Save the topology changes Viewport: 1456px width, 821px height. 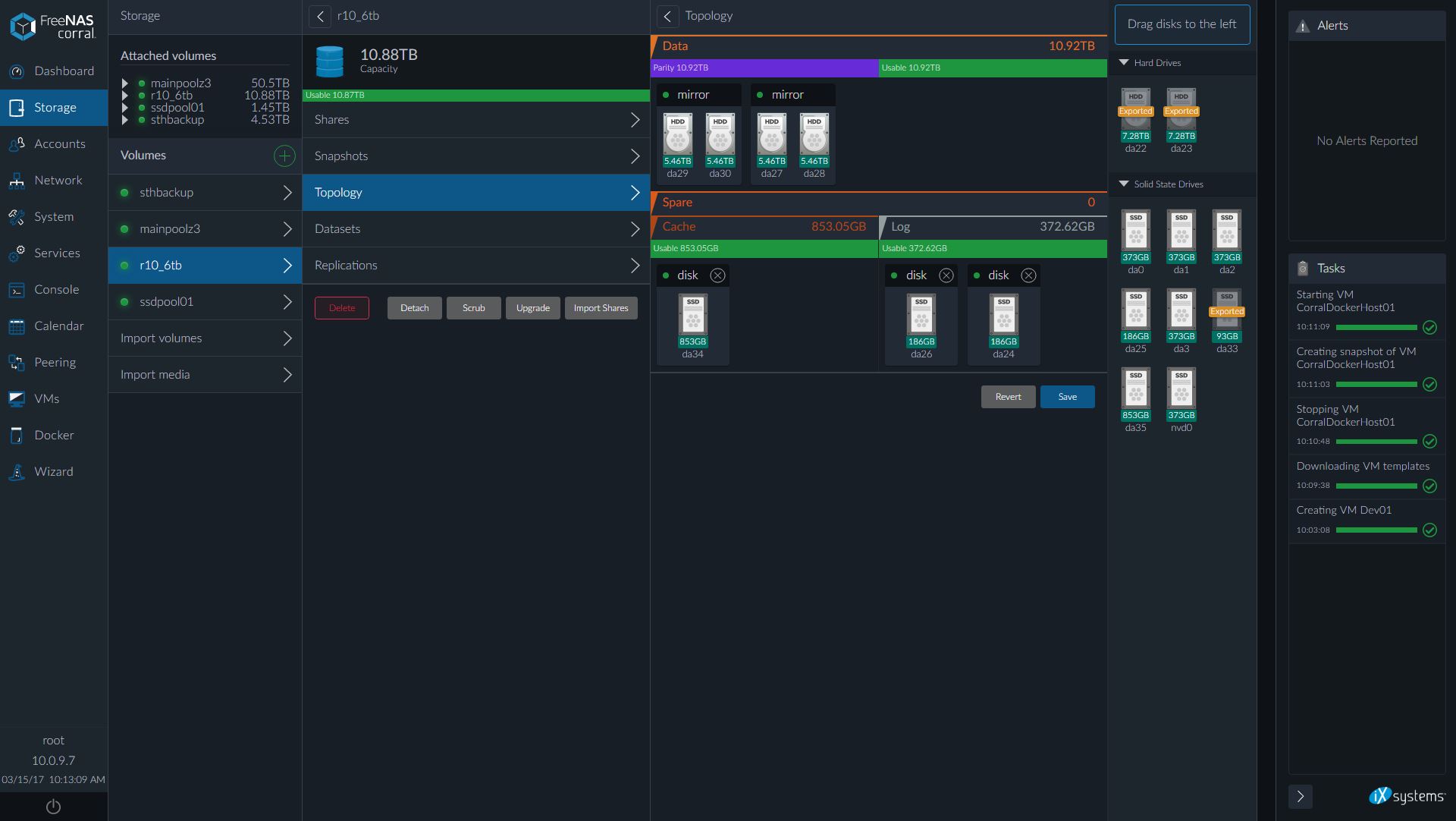(1067, 397)
